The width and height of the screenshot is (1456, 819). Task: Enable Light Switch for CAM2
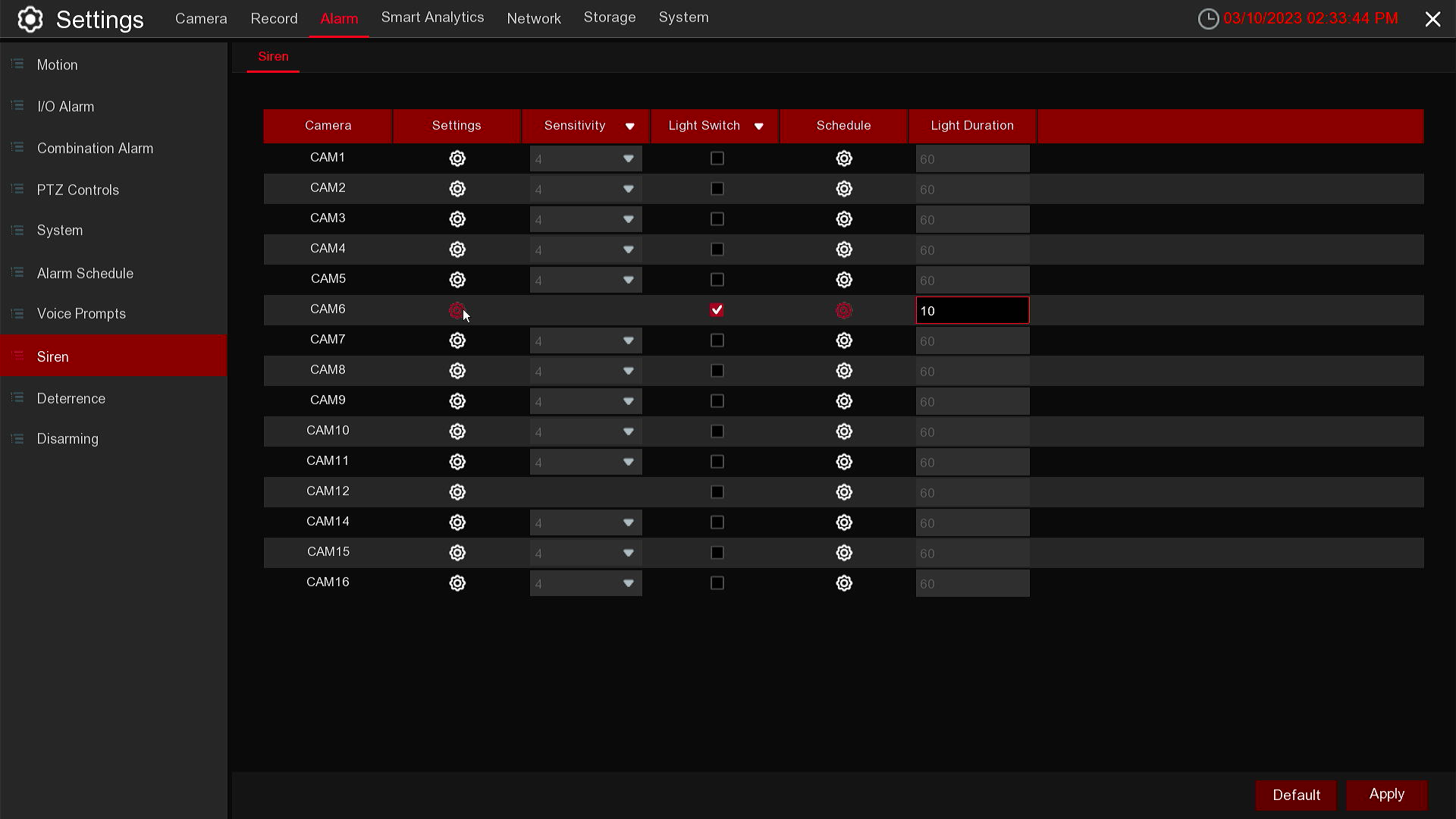click(717, 189)
